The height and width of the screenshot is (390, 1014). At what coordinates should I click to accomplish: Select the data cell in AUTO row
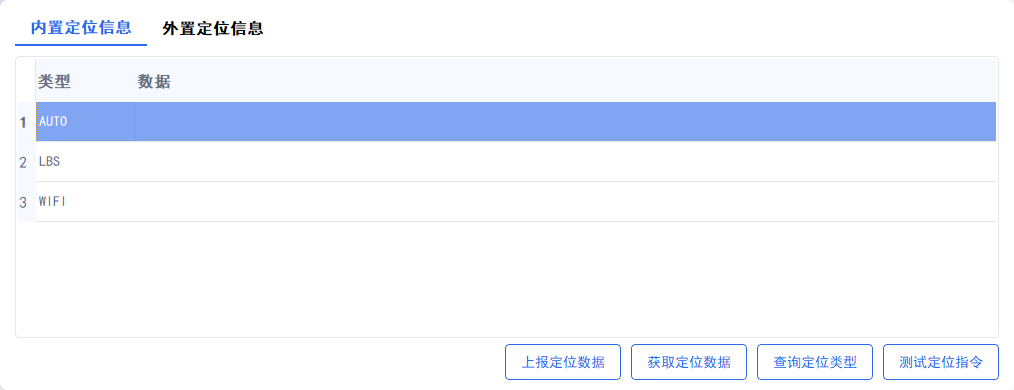[x=566, y=122]
